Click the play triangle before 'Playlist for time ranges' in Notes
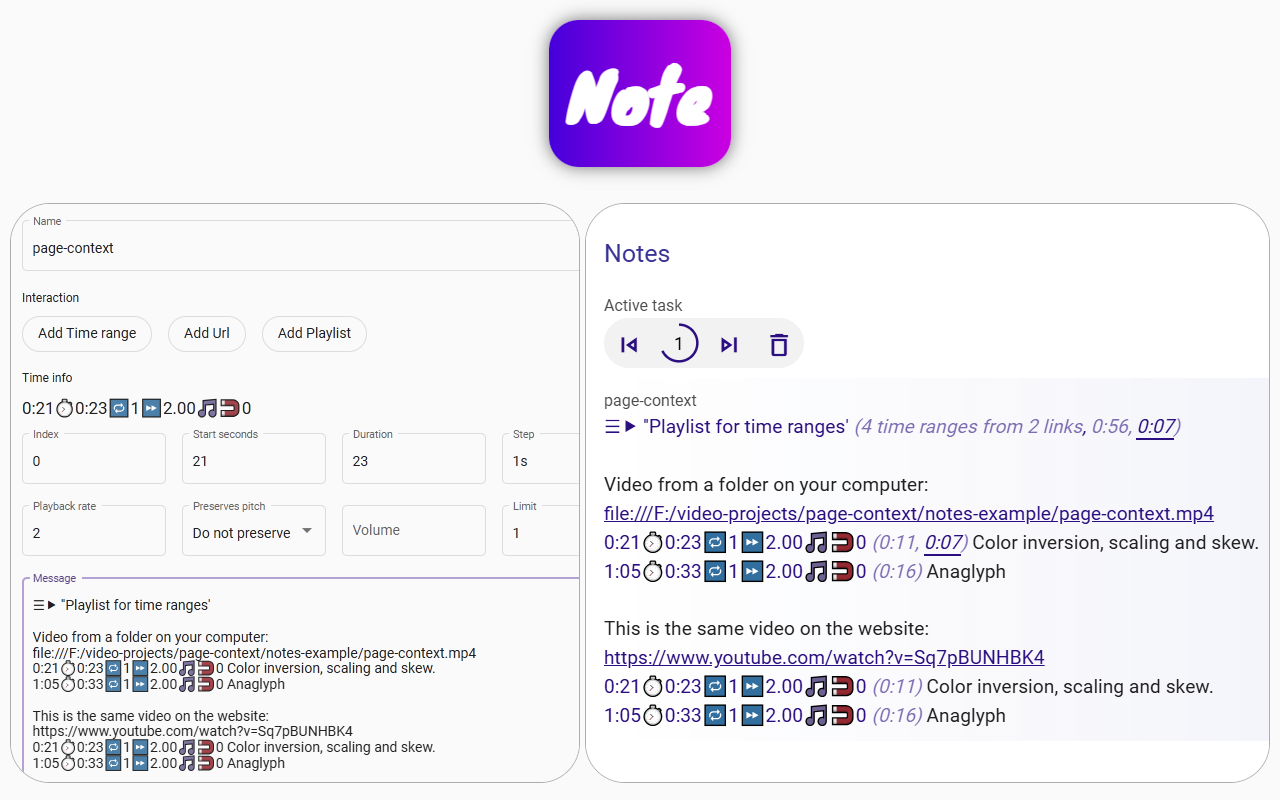 tap(631, 427)
